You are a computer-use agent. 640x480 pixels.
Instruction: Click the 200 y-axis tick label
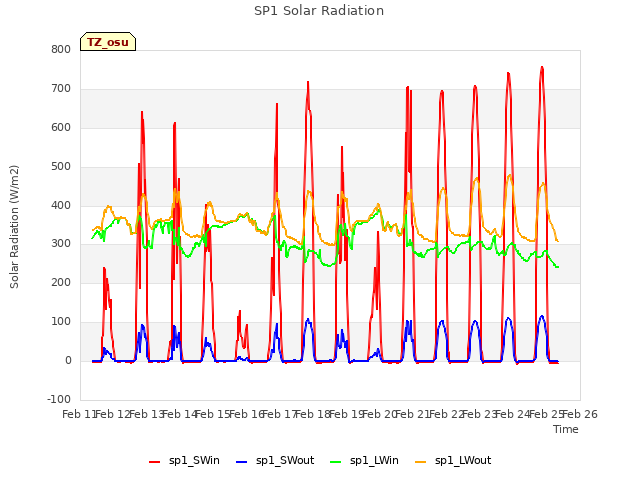point(61,282)
